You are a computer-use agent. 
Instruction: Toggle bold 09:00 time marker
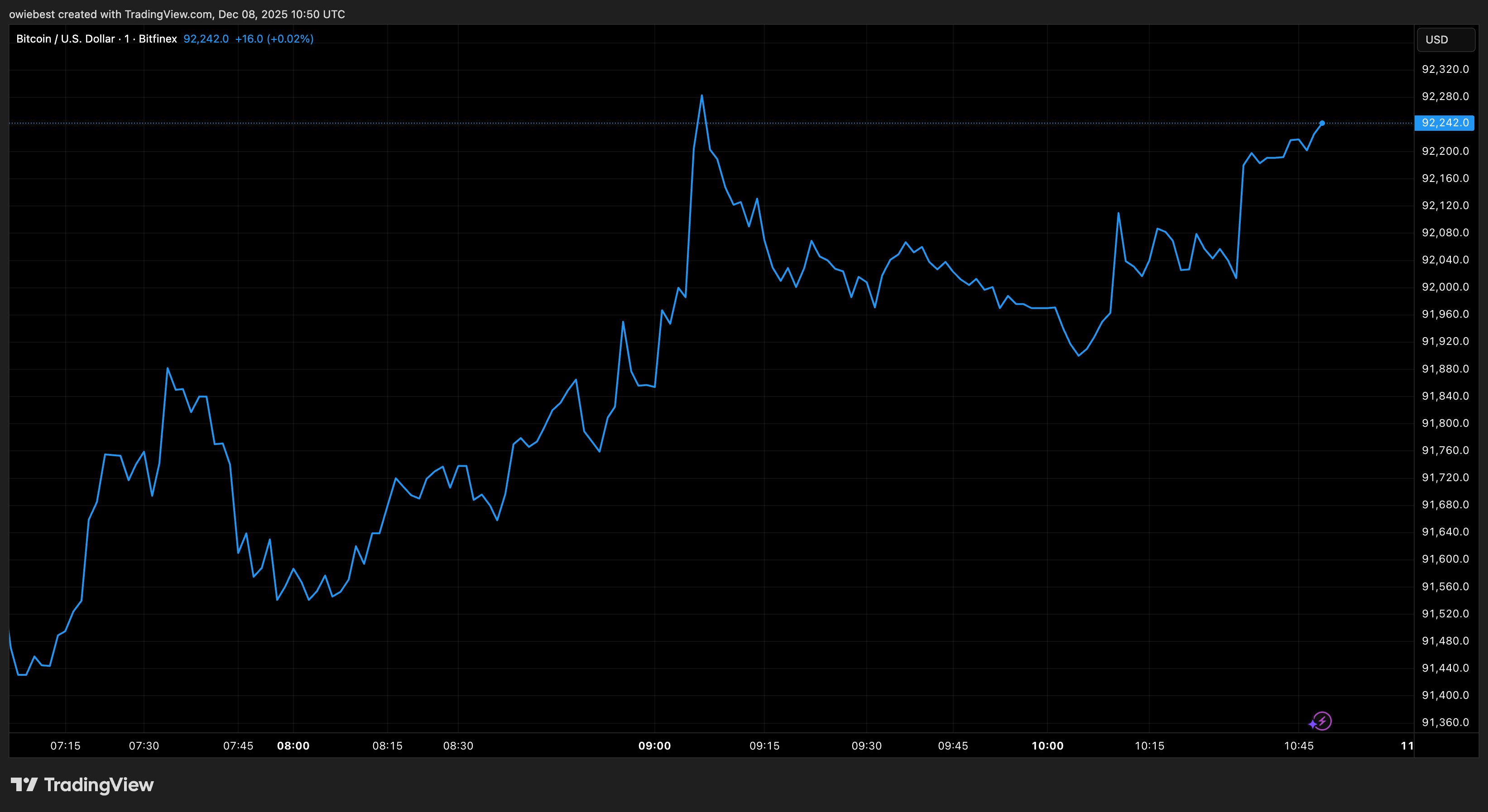click(x=655, y=745)
